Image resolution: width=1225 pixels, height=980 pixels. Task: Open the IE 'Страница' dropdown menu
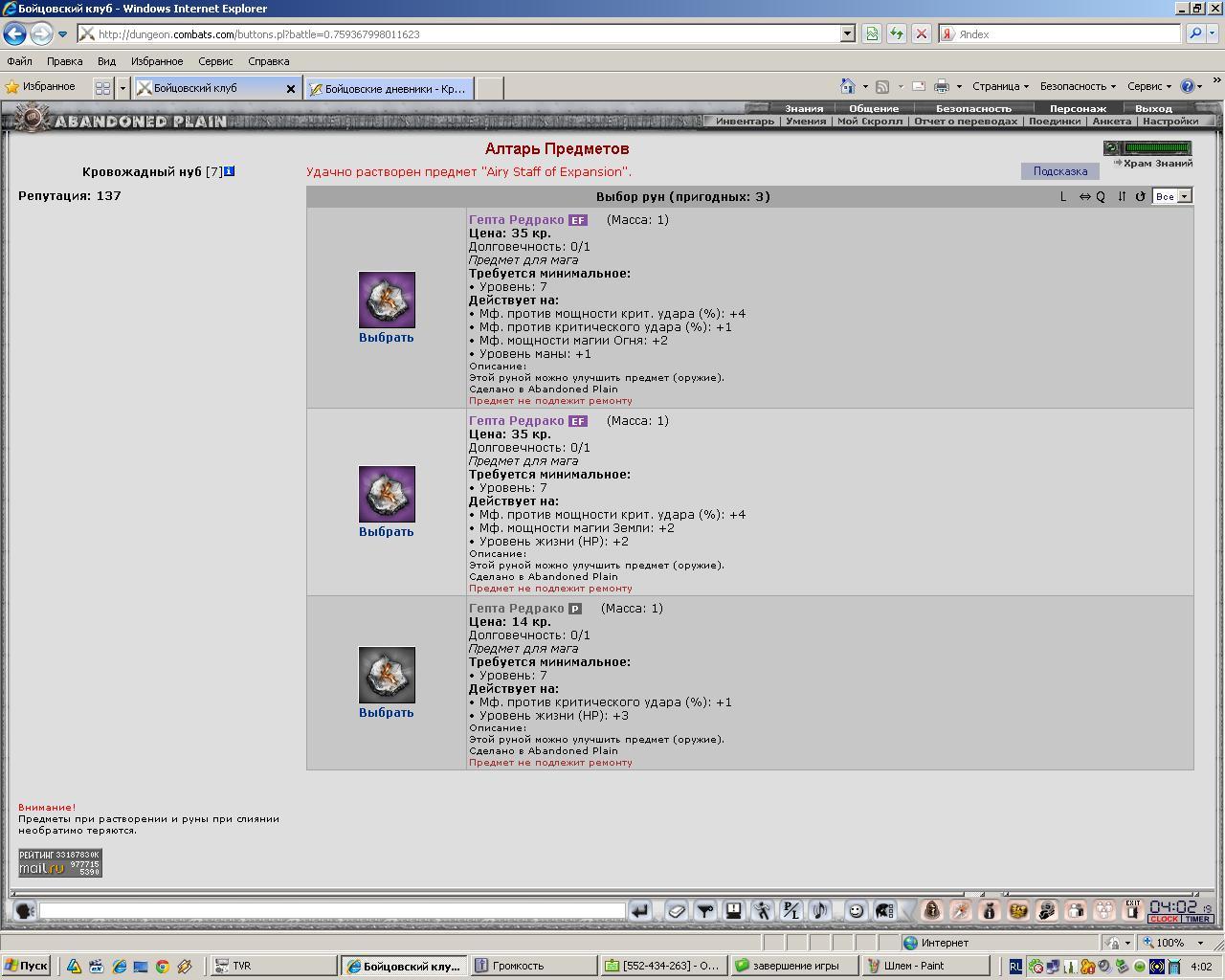(1000, 86)
